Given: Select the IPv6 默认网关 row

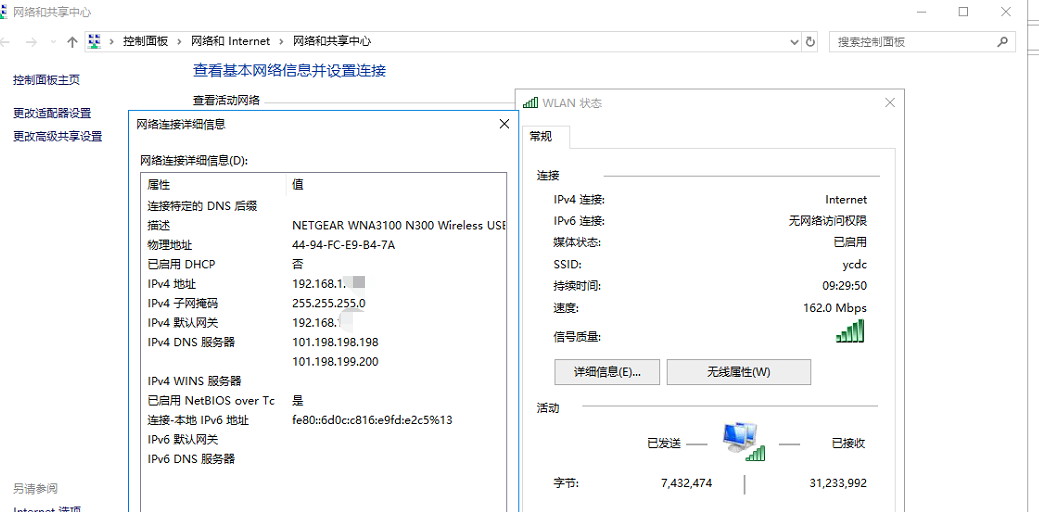Looking at the screenshot, I should [324, 439].
